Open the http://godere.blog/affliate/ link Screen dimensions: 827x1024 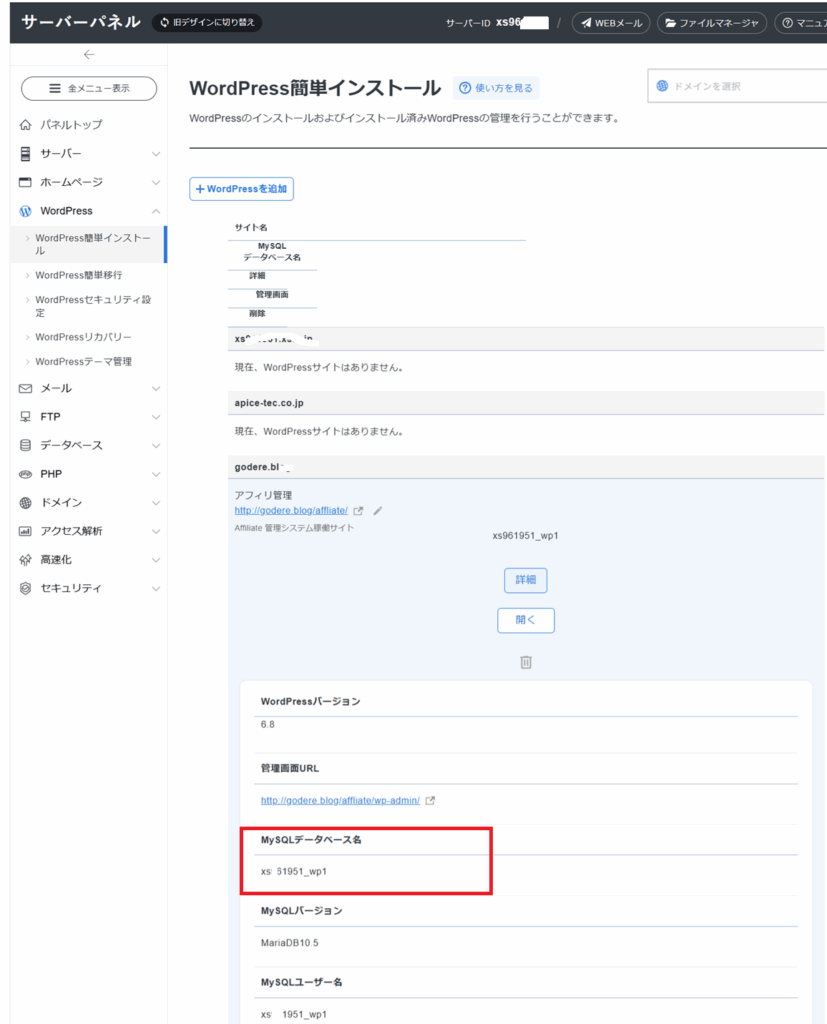[291, 511]
